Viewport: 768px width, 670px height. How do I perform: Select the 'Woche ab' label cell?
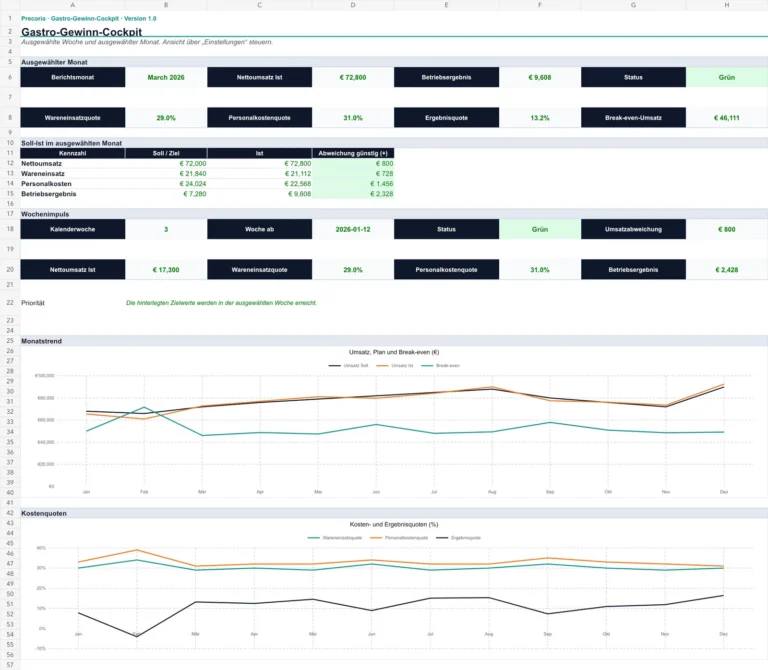pyautogui.click(x=260, y=229)
